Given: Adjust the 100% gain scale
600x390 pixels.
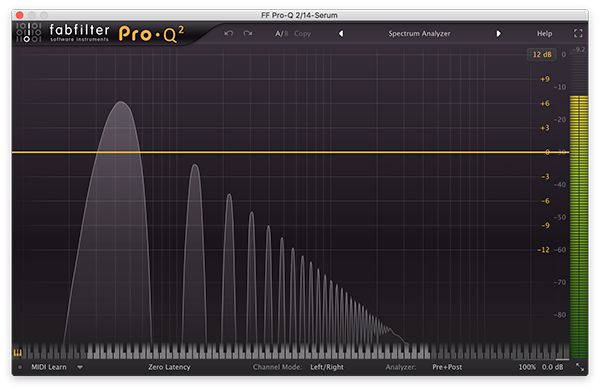Looking at the screenshot, I should tap(527, 367).
